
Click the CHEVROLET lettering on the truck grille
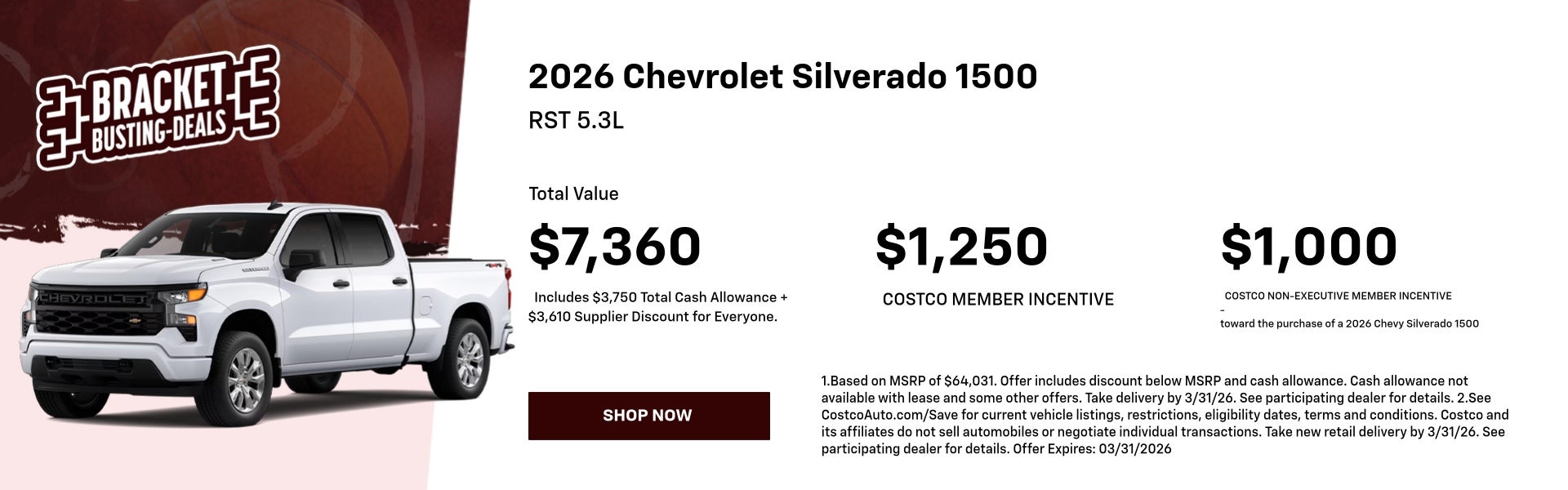click(x=93, y=299)
